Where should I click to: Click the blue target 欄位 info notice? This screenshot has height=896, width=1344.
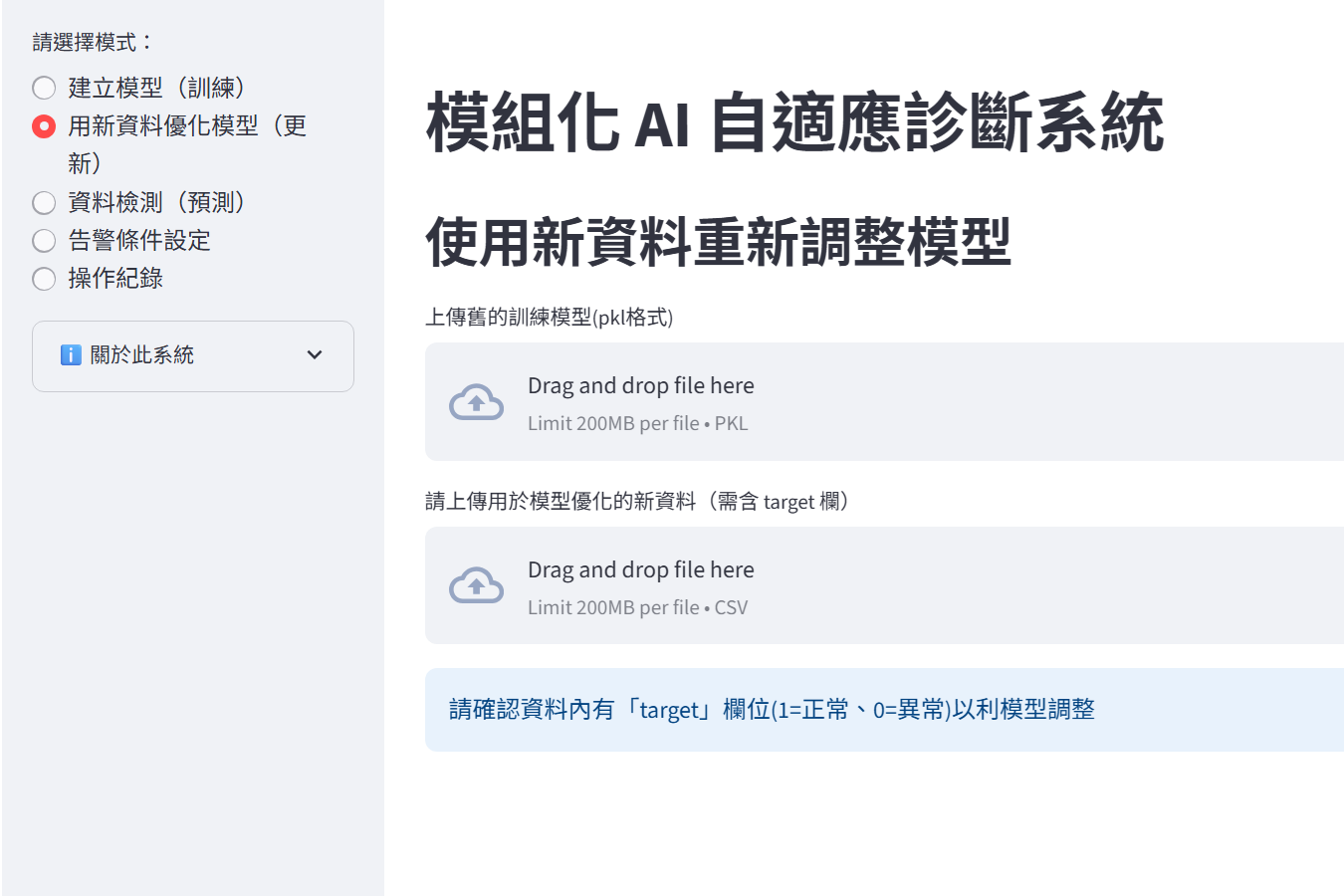tap(772, 710)
